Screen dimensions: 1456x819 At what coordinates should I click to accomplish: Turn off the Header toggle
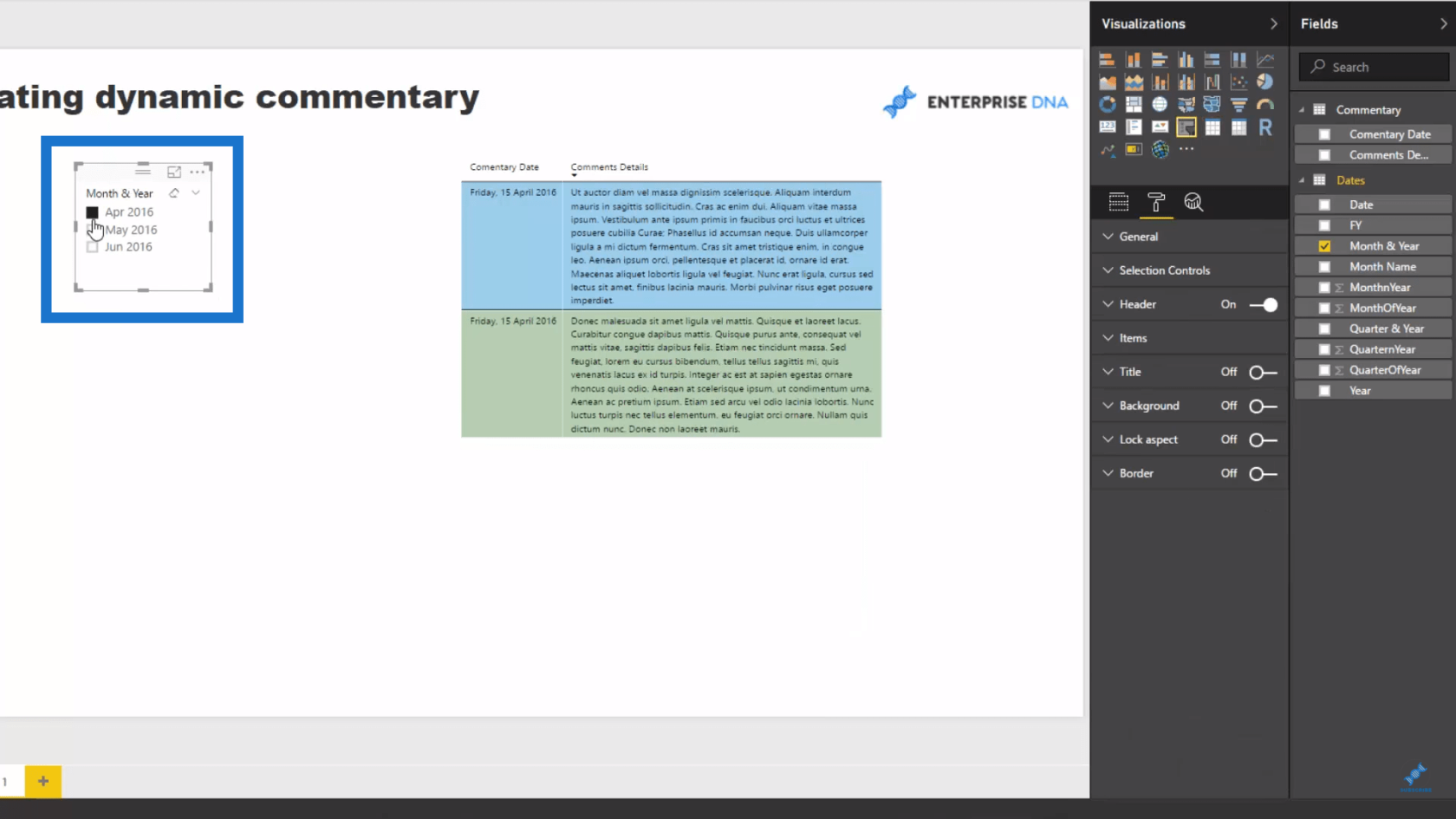tap(1264, 305)
